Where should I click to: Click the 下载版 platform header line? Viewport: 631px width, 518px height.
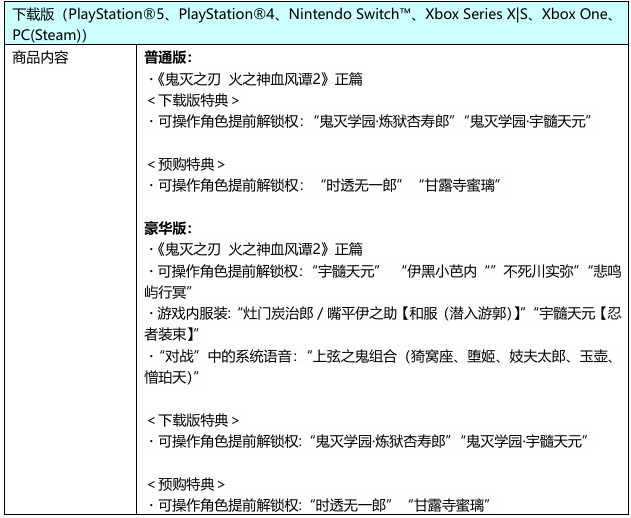tap(314, 14)
